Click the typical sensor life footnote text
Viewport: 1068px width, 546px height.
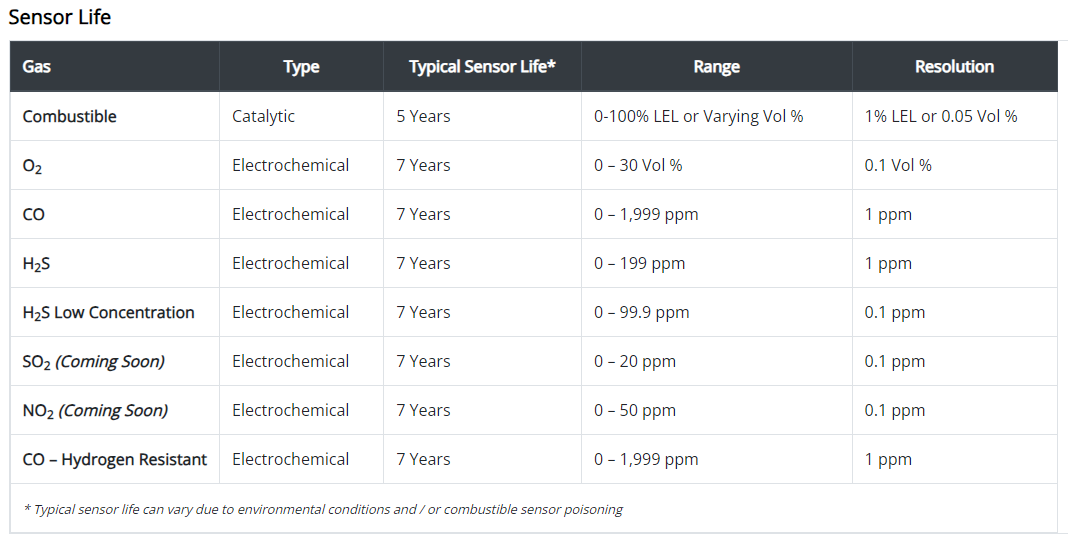coord(323,509)
